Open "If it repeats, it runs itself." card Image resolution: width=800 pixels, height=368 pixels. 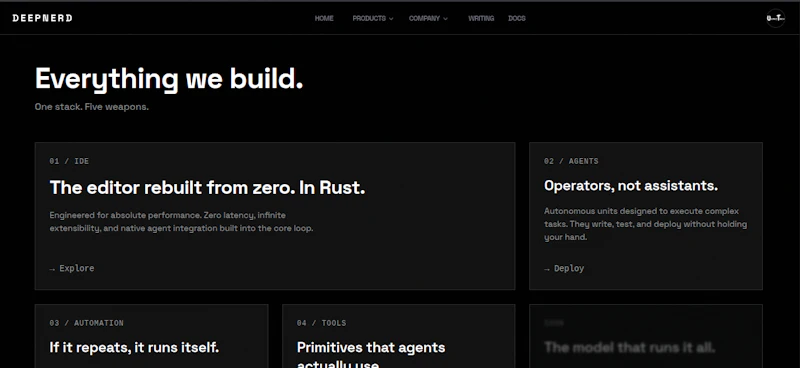coord(152,336)
